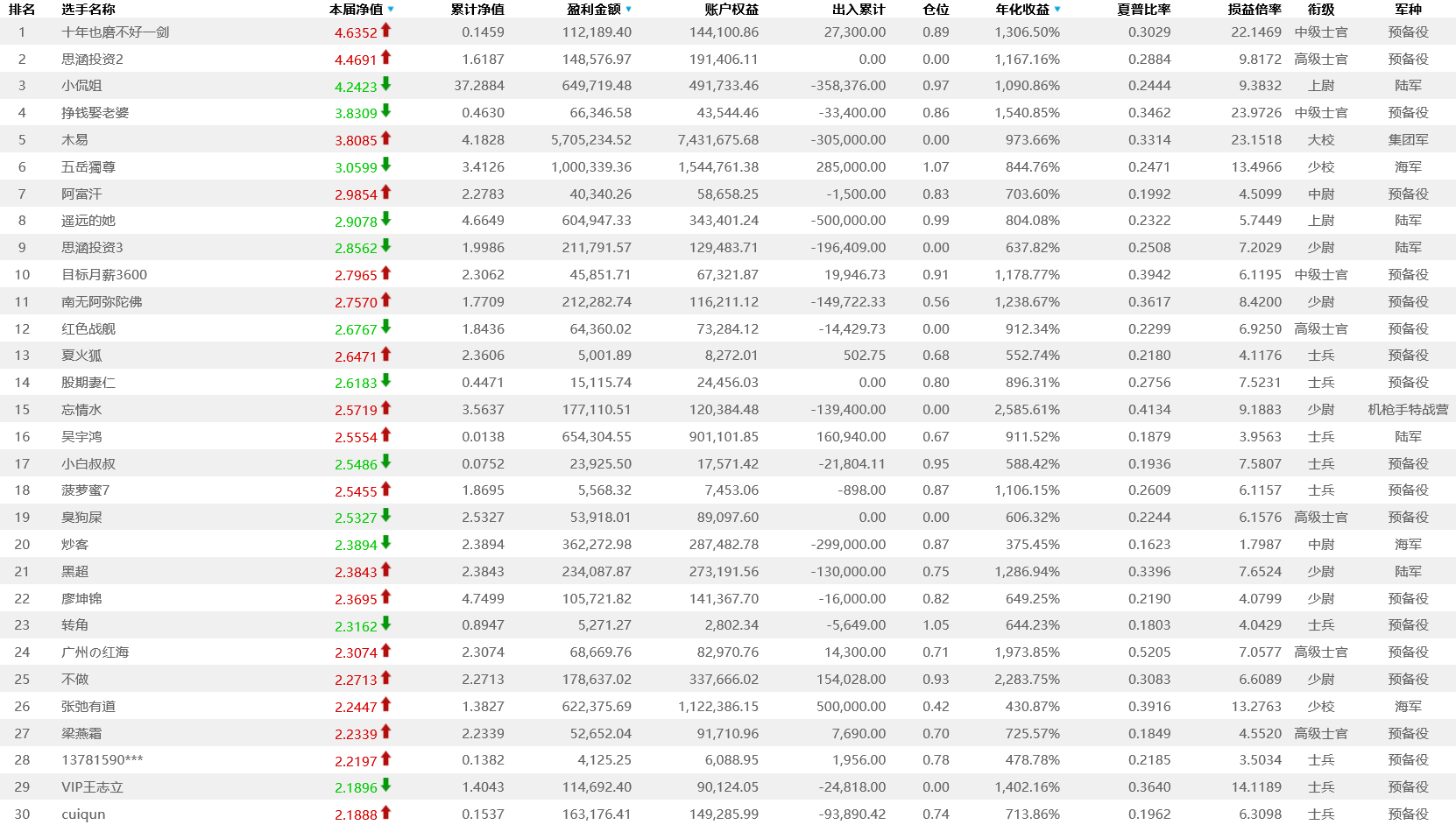Image resolution: width=1456 pixels, height=825 pixels.
Task: Select the 夏普比率 column header
Action: point(1144,9)
